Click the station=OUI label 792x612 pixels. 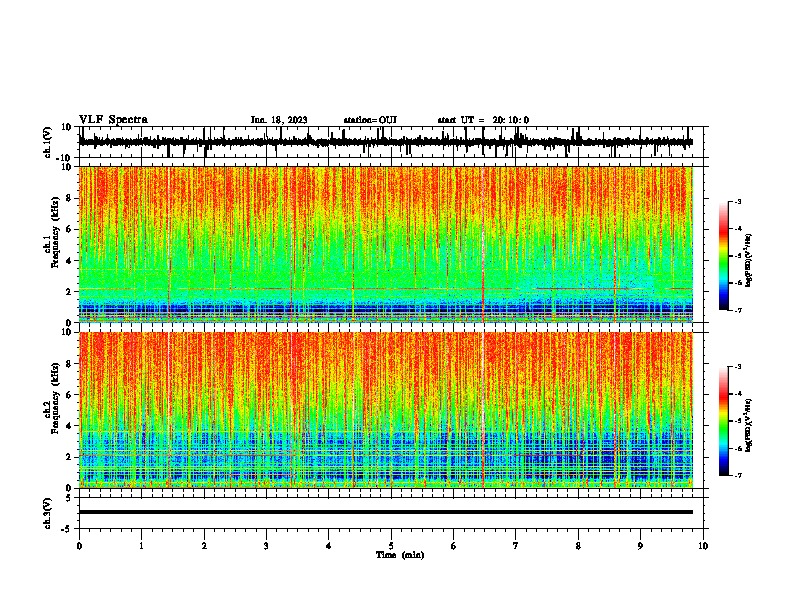coord(370,120)
